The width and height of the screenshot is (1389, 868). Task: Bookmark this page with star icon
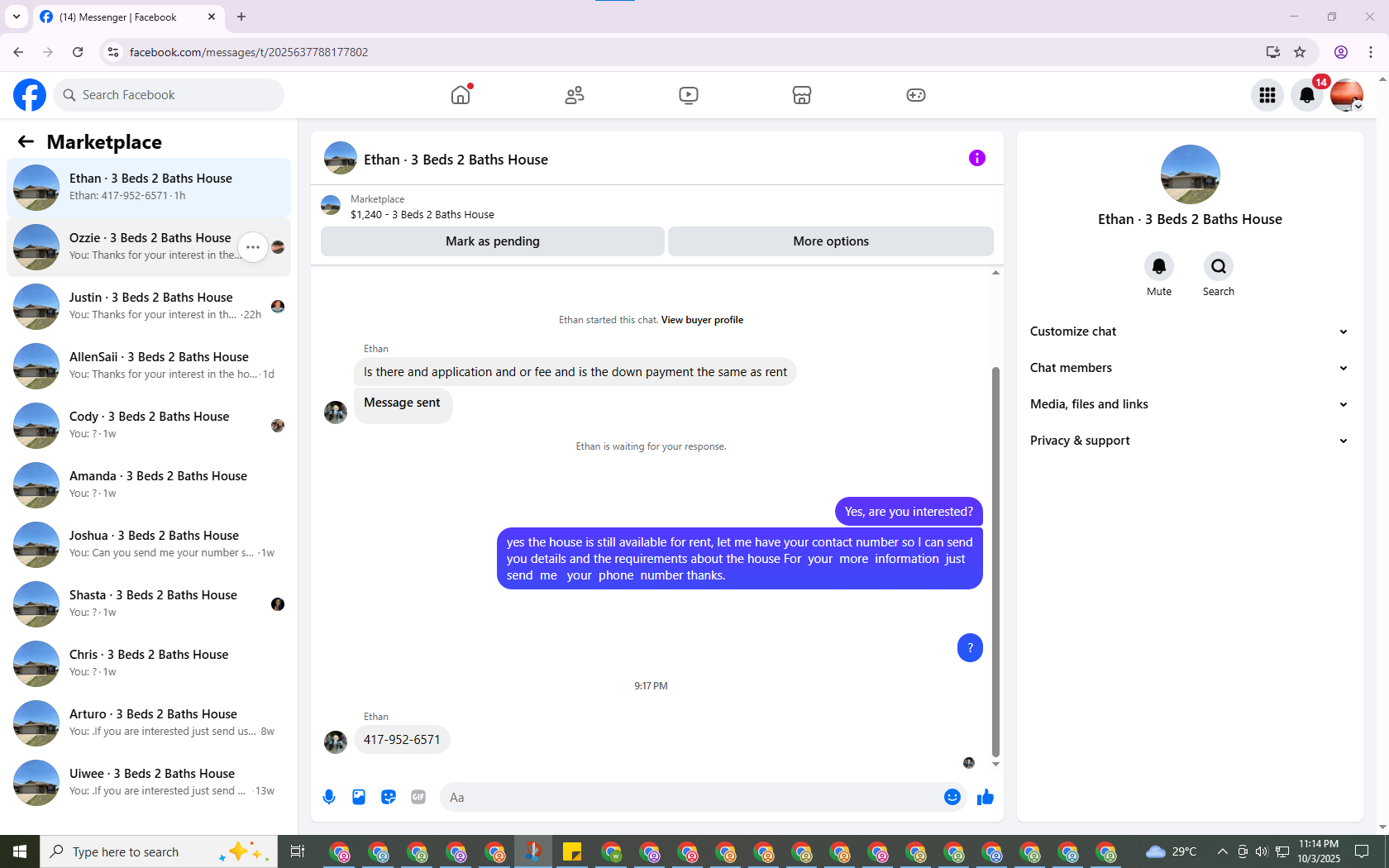pos(1300,52)
